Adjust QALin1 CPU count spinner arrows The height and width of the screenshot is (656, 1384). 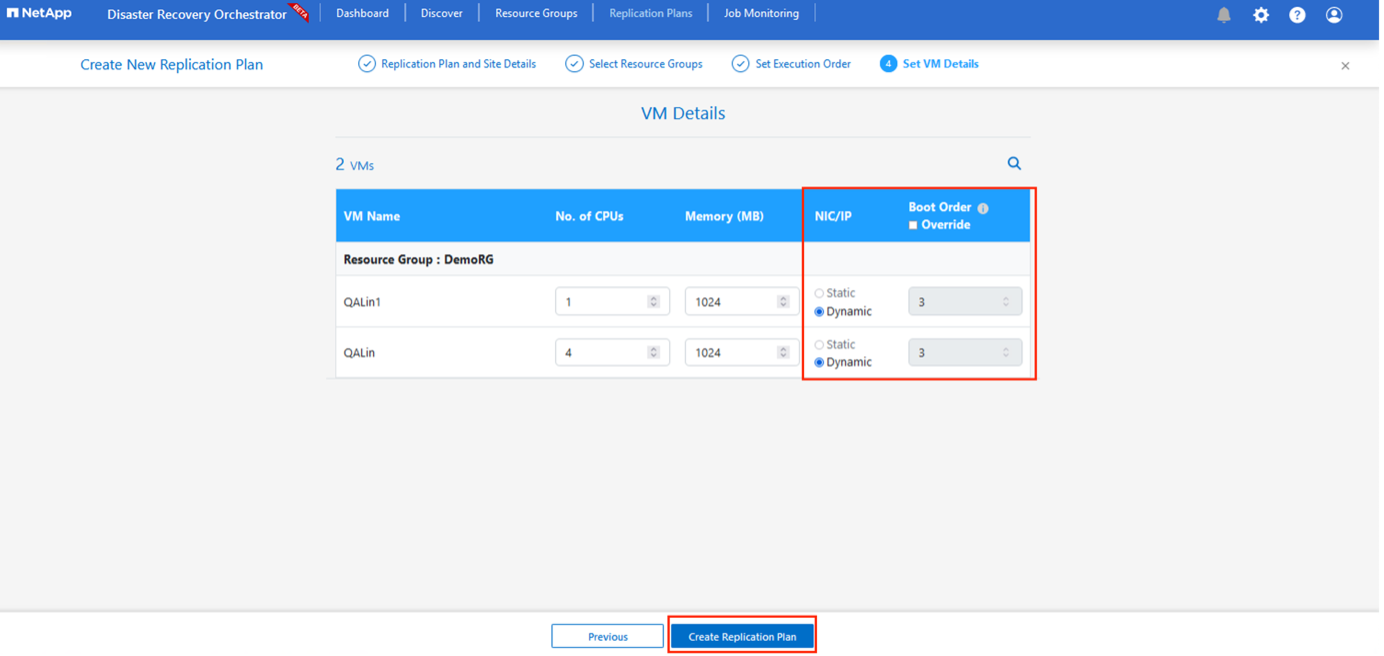click(653, 301)
